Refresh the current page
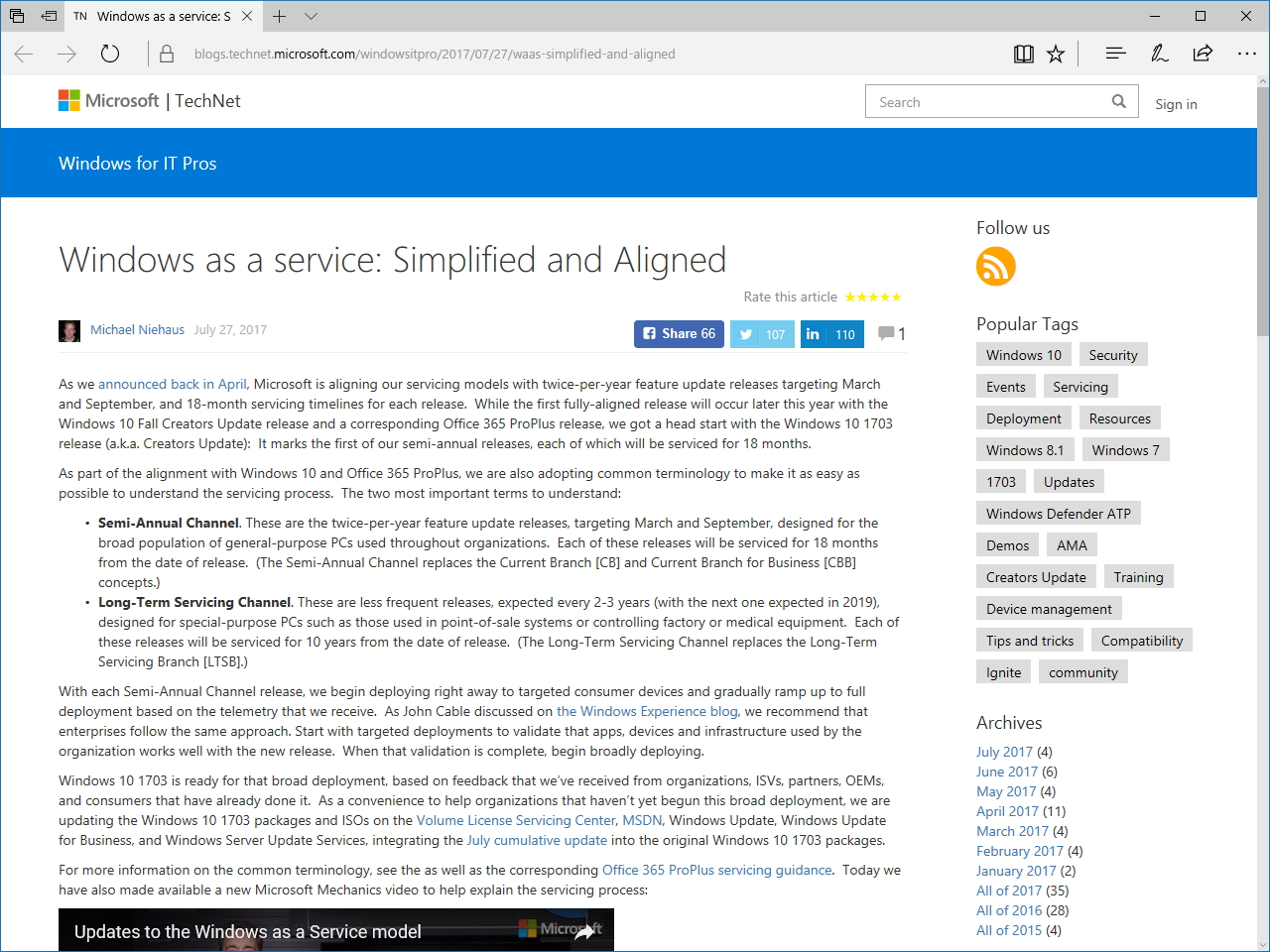The width and height of the screenshot is (1270, 952). (109, 54)
